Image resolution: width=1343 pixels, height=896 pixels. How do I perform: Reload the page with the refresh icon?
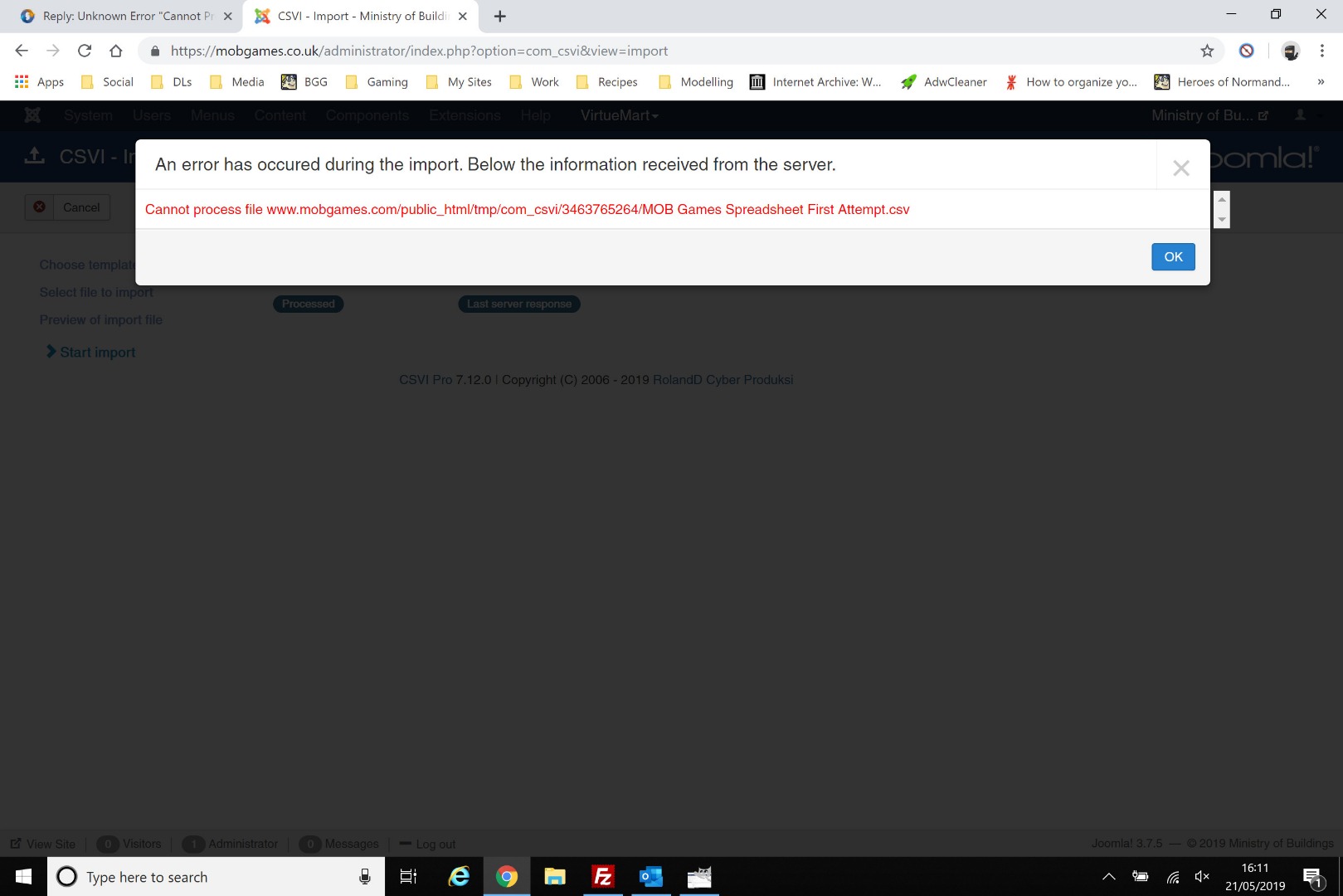click(x=85, y=51)
